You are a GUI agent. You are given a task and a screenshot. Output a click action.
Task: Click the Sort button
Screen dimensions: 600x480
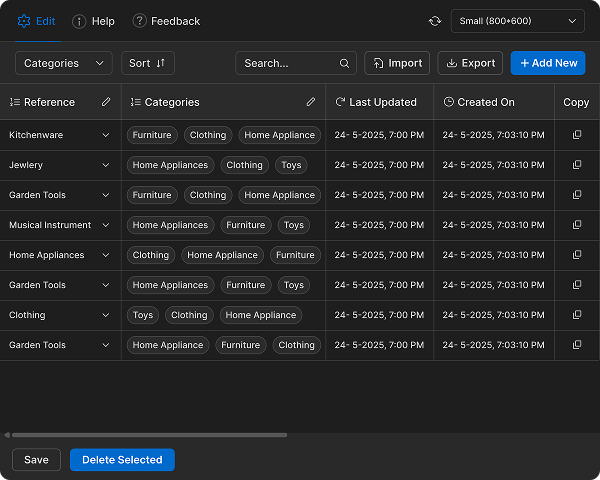point(148,63)
